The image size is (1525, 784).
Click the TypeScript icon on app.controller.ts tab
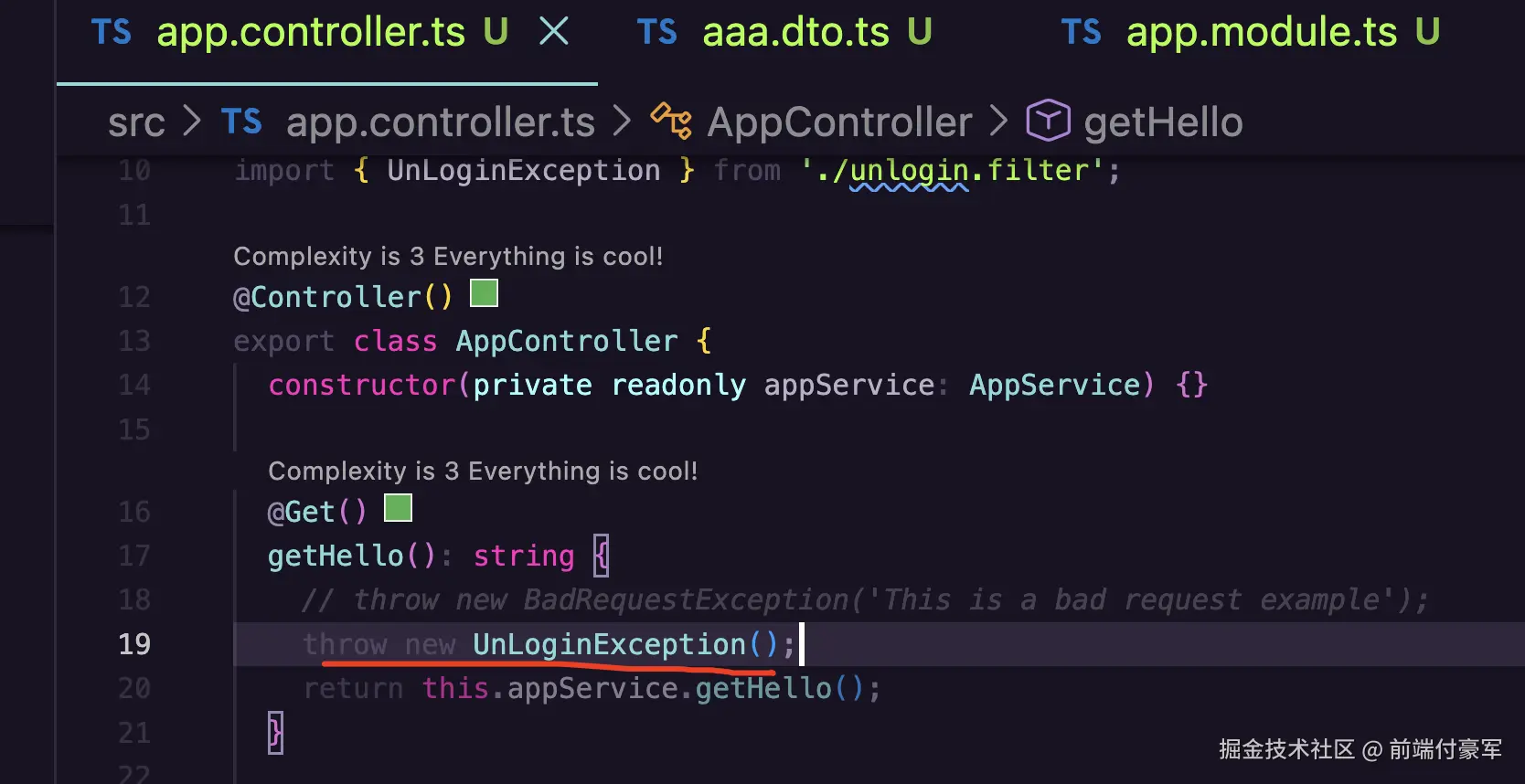coord(112,33)
